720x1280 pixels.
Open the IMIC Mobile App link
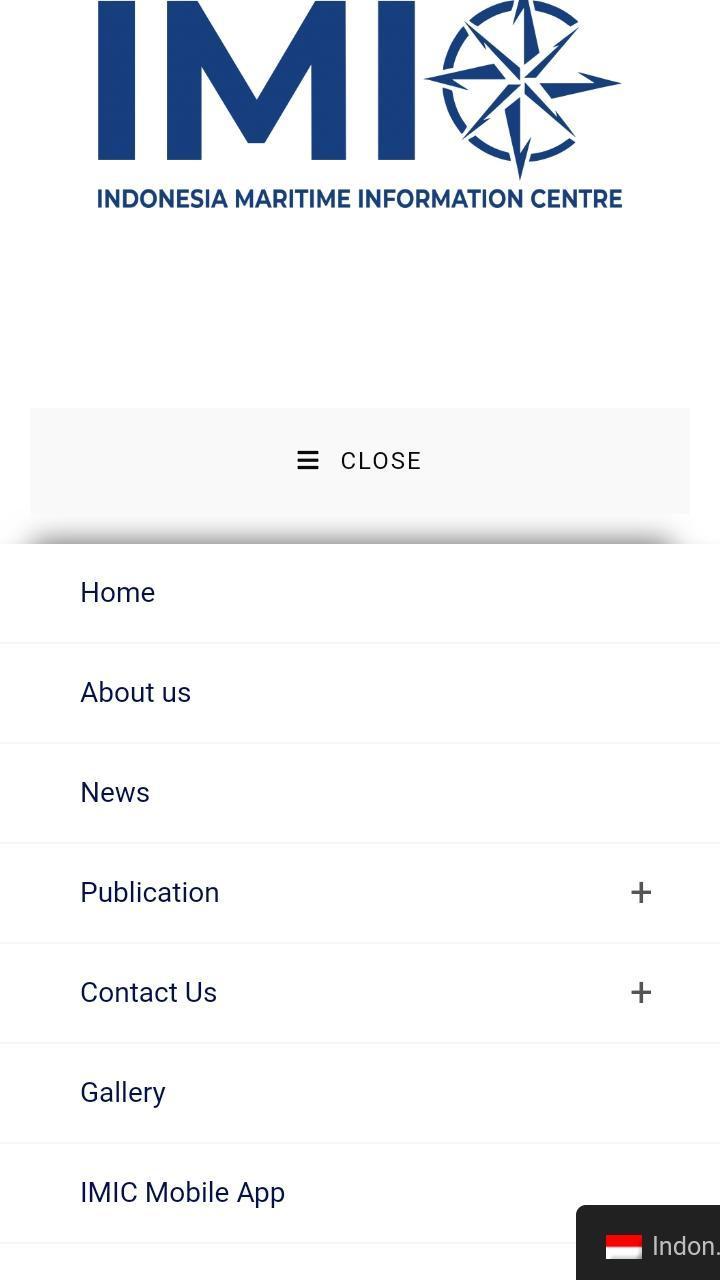[x=183, y=1192]
